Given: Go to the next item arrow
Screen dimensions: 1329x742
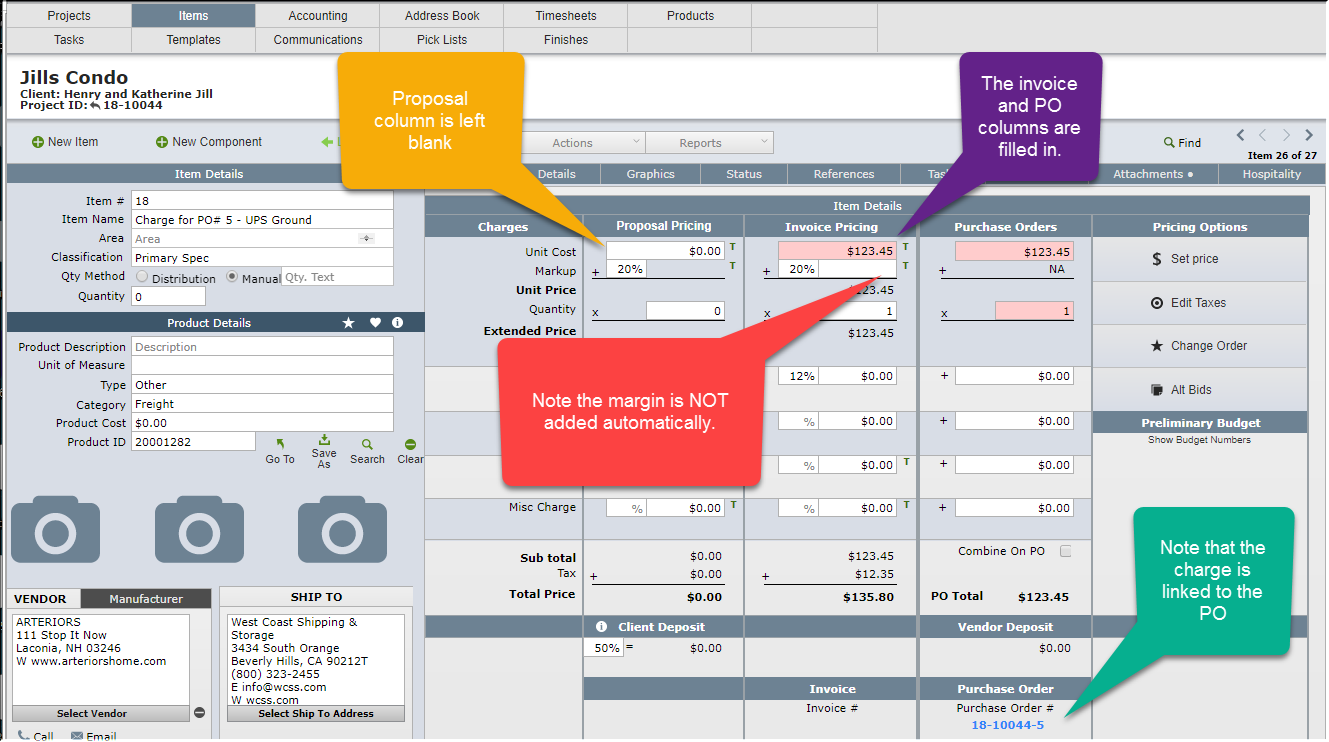Looking at the screenshot, I should (x=1287, y=135).
